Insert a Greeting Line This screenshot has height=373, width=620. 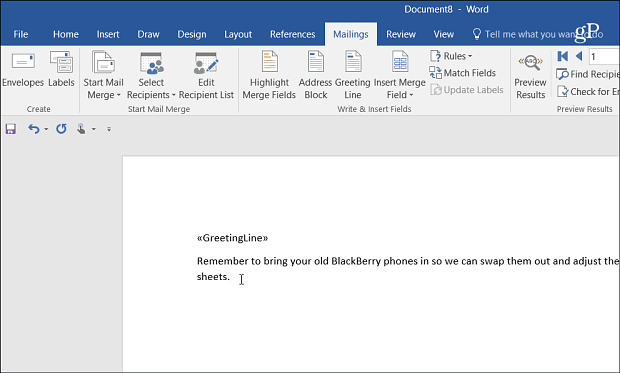click(353, 76)
